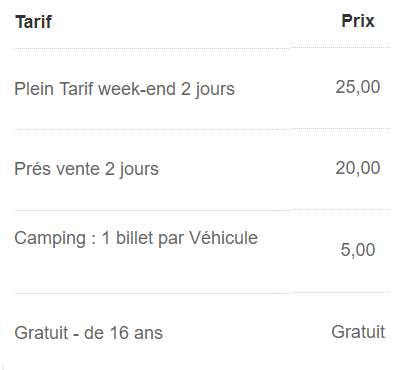Click the word Prés in second tariff
Screen dimensions: 408x370
[33, 168]
